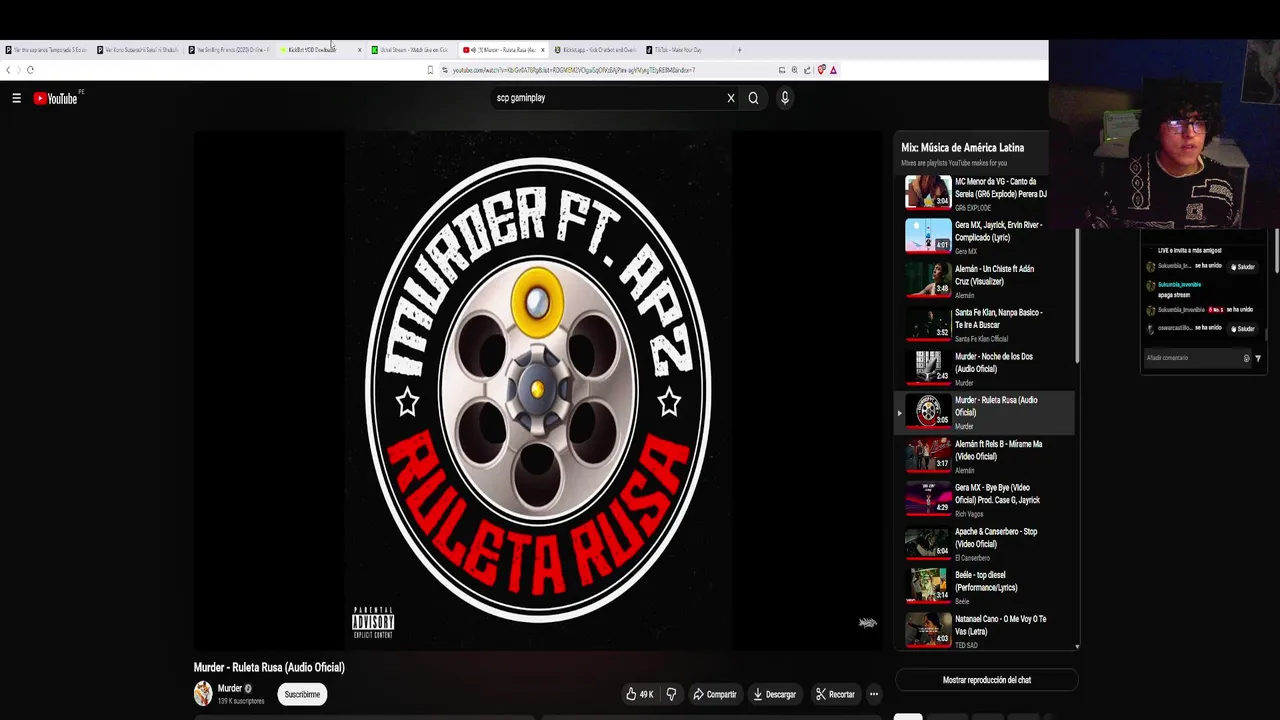This screenshot has width=1280, height=720.
Task: Go back with the browser back arrow
Action: pyautogui.click(x=8, y=70)
